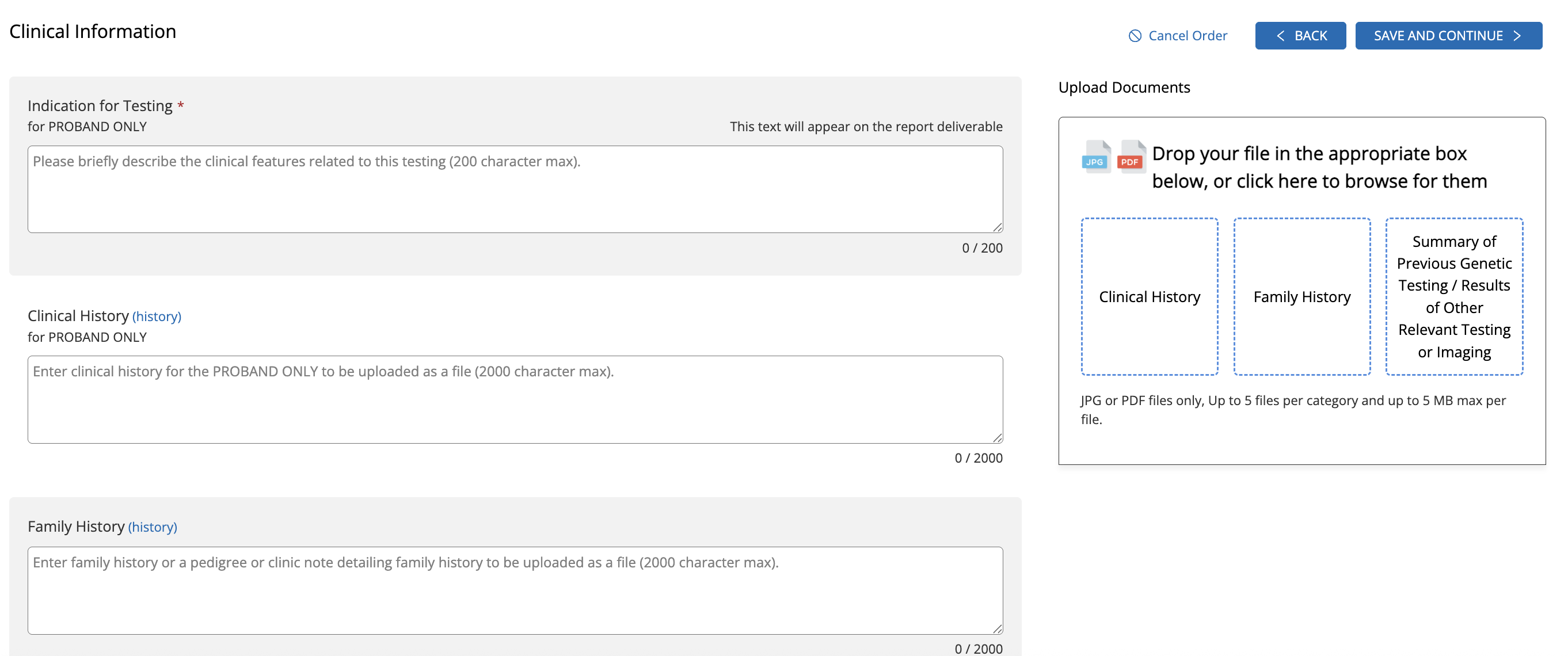This screenshot has width=1568, height=656.
Task: Click 'for PROBAND ONLY' under Indication for Testing
Action: coord(87,127)
